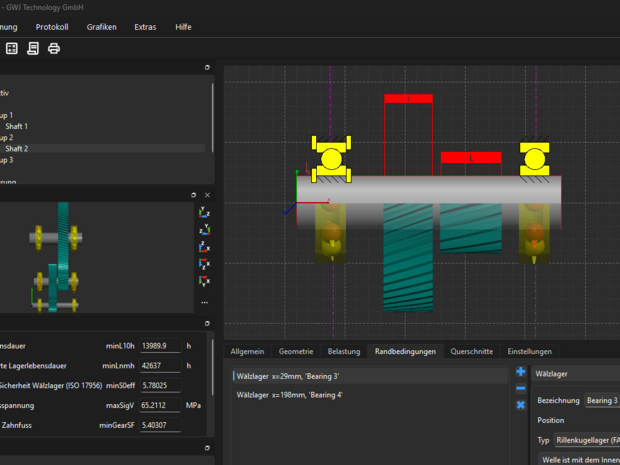Image resolution: width=620 pixels, height=465 pixels.
Task: Click the Bezeichnung field showing Bearing 3
Action: (x=602, y=401)
